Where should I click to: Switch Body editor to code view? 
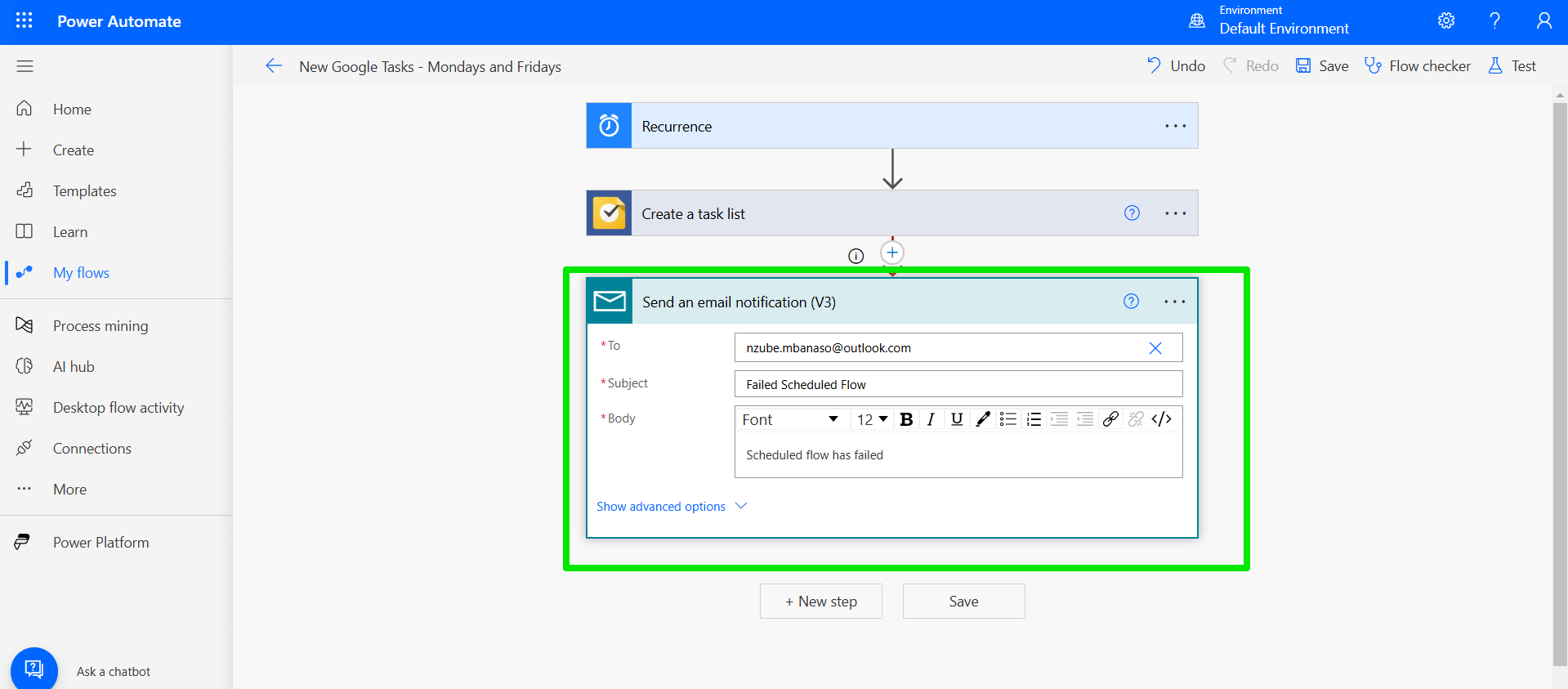tap(1161, 419)
